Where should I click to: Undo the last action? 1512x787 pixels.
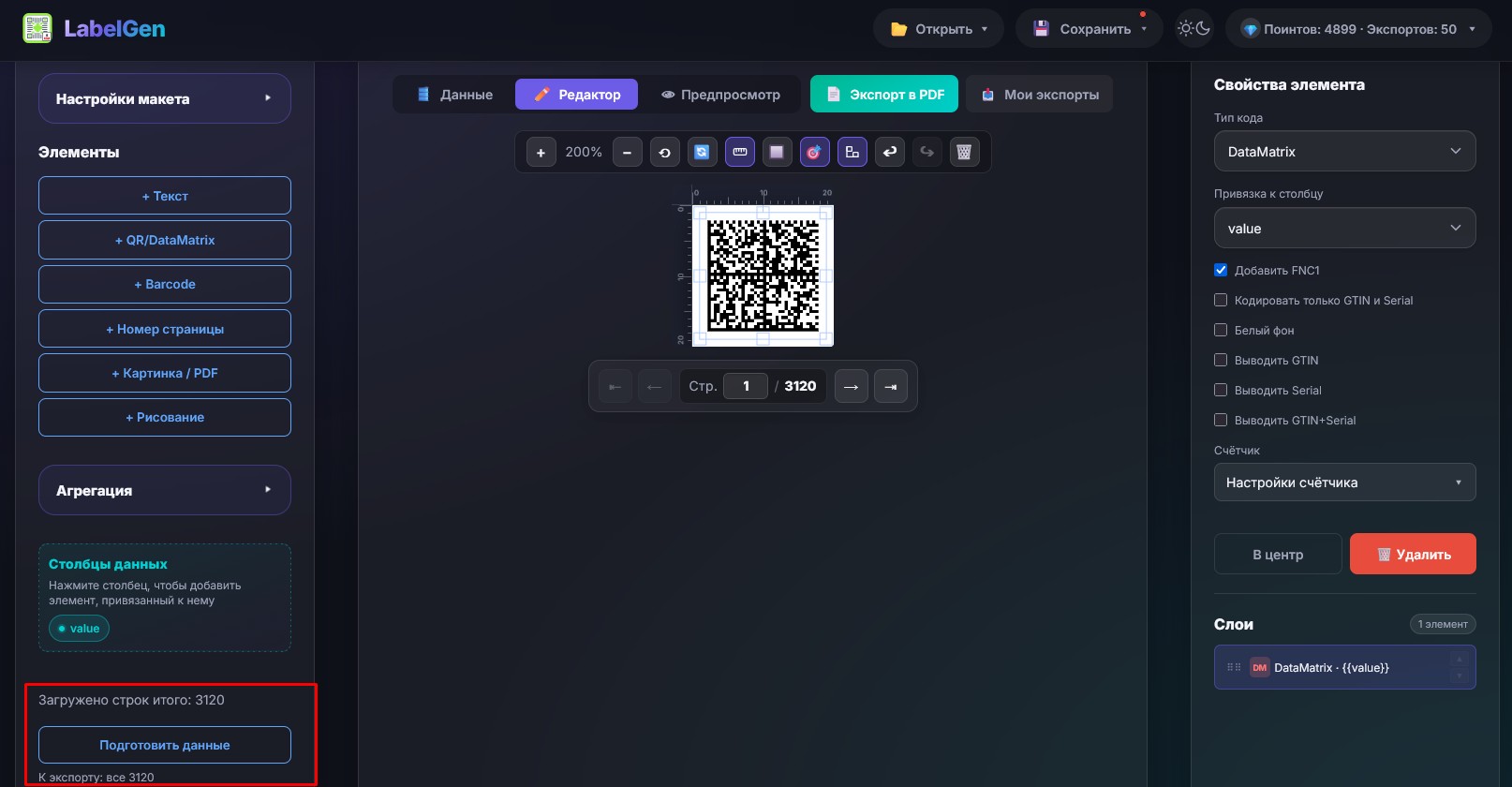point(889,152)
